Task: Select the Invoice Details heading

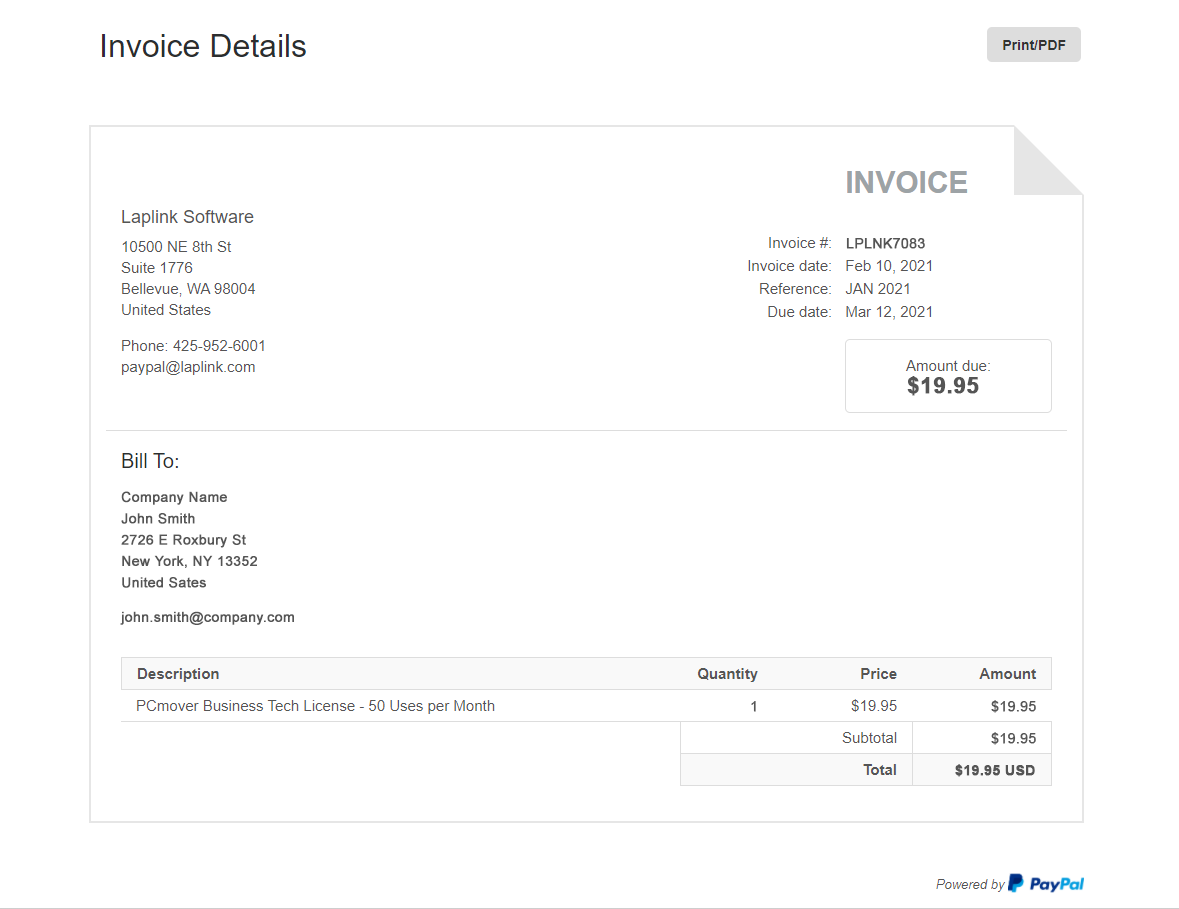Action: click(203, 46)
